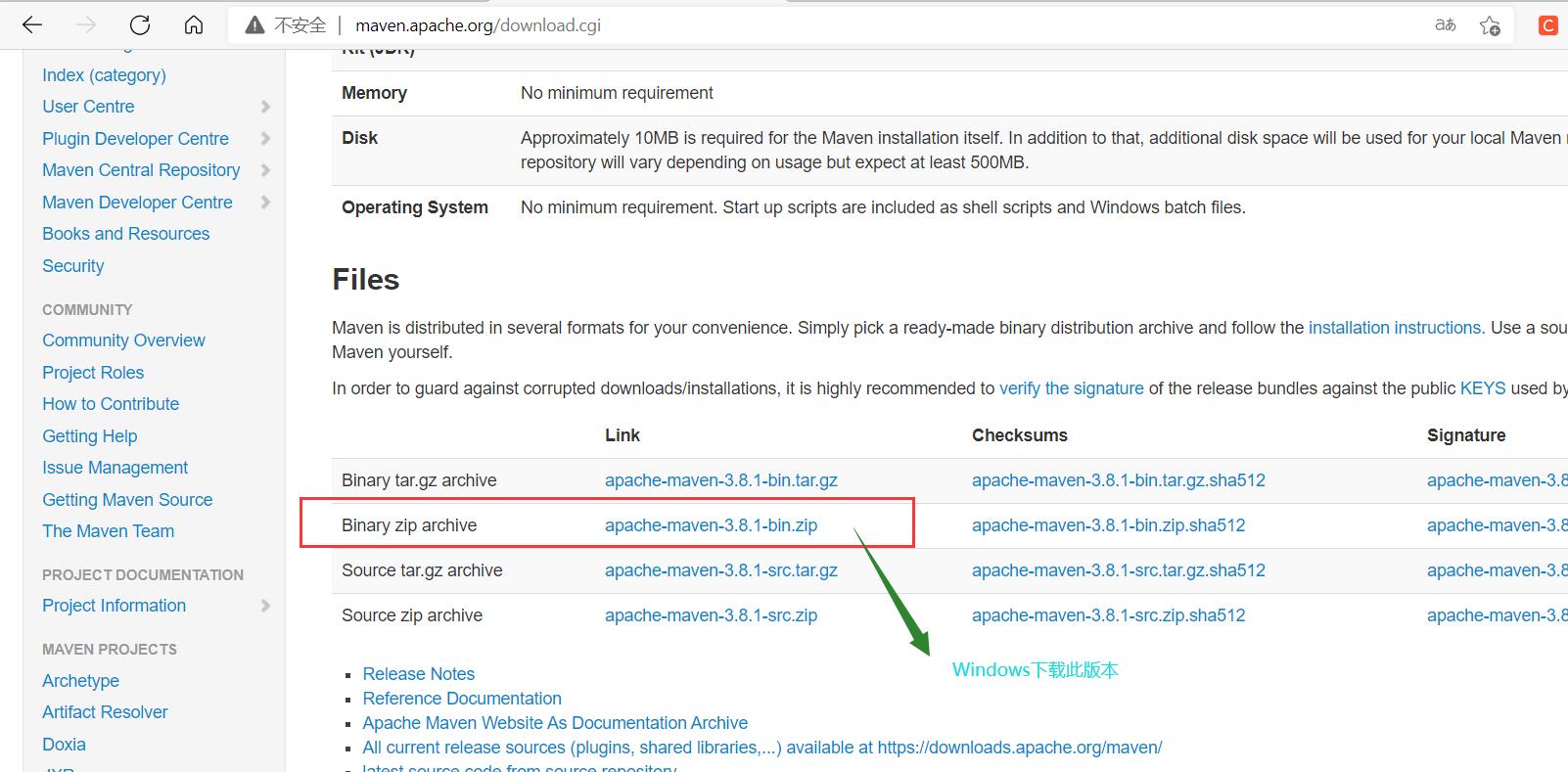Viewport: 1568px width, 772px height.
Task: Follow the installation instructions link
Action: pos(1395,328)
